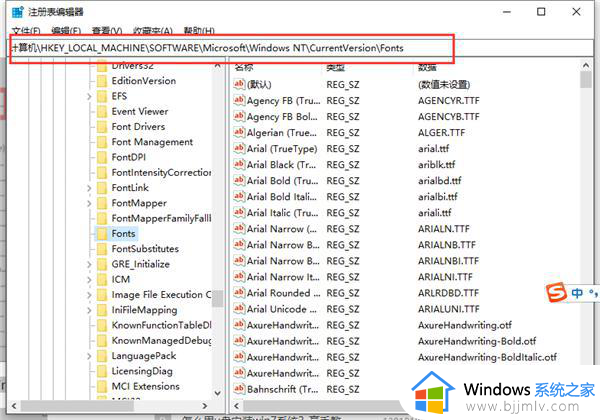Image resolution: width=600 pixels, height=420 pixels.
Task: Select the Arial Narrow It... entry name
Action: (x=283, y=277)
